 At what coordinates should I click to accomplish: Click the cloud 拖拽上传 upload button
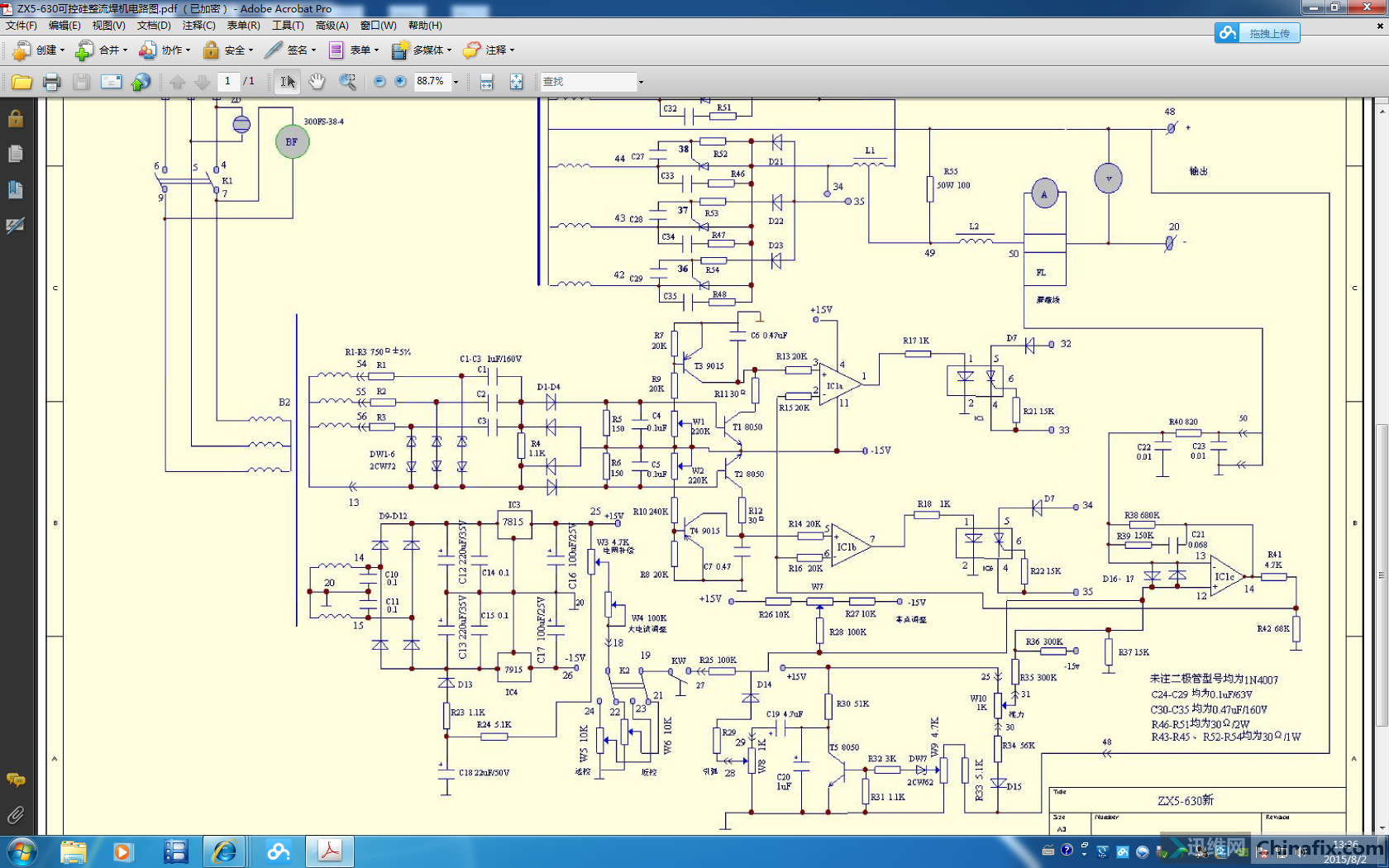coord(1258,33)
